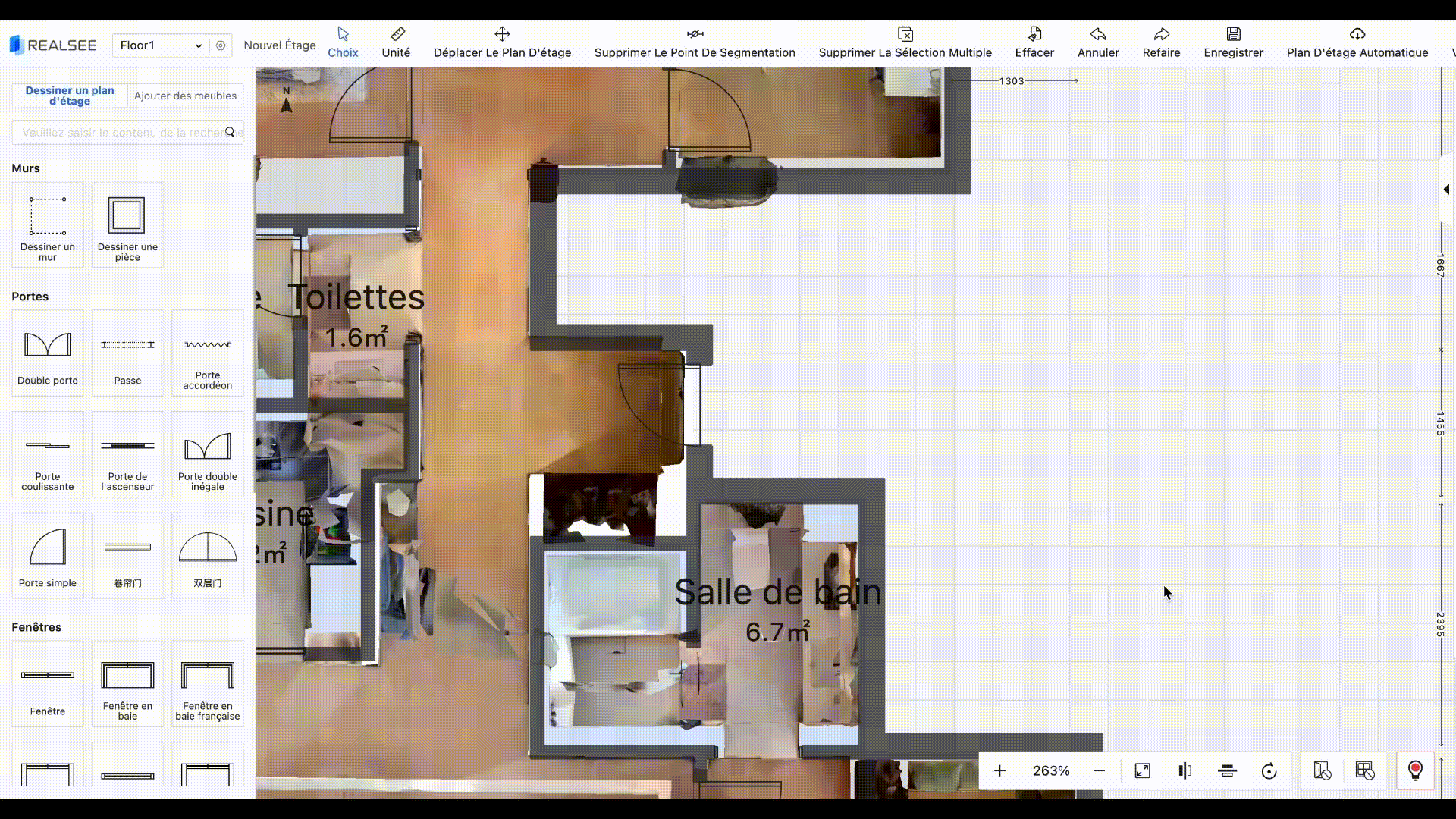Toggle the red light bulb button

pos(1415,771)
